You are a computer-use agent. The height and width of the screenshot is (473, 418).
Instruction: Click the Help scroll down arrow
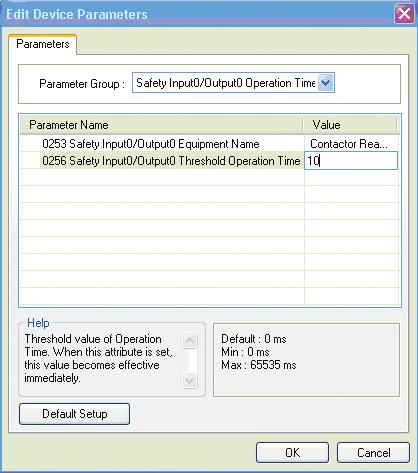(x=190, y=380)
